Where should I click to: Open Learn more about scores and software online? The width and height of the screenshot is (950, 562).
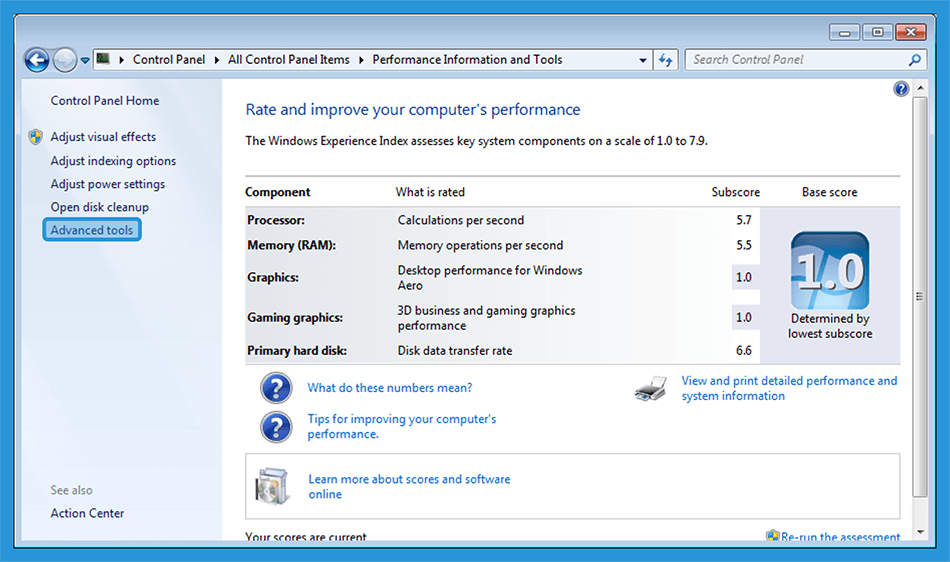click(x=409, y=486)
